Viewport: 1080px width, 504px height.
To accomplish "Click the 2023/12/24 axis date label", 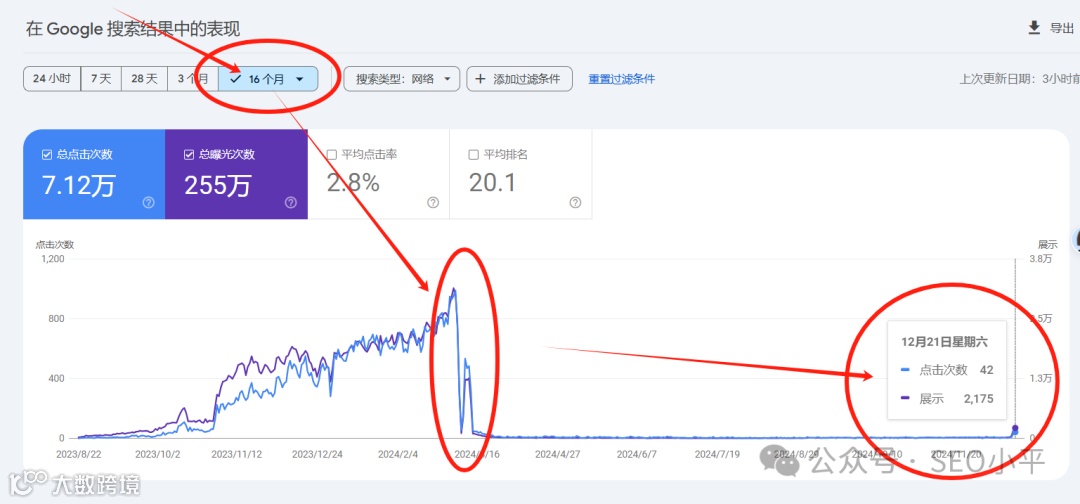I will (318, 454).
